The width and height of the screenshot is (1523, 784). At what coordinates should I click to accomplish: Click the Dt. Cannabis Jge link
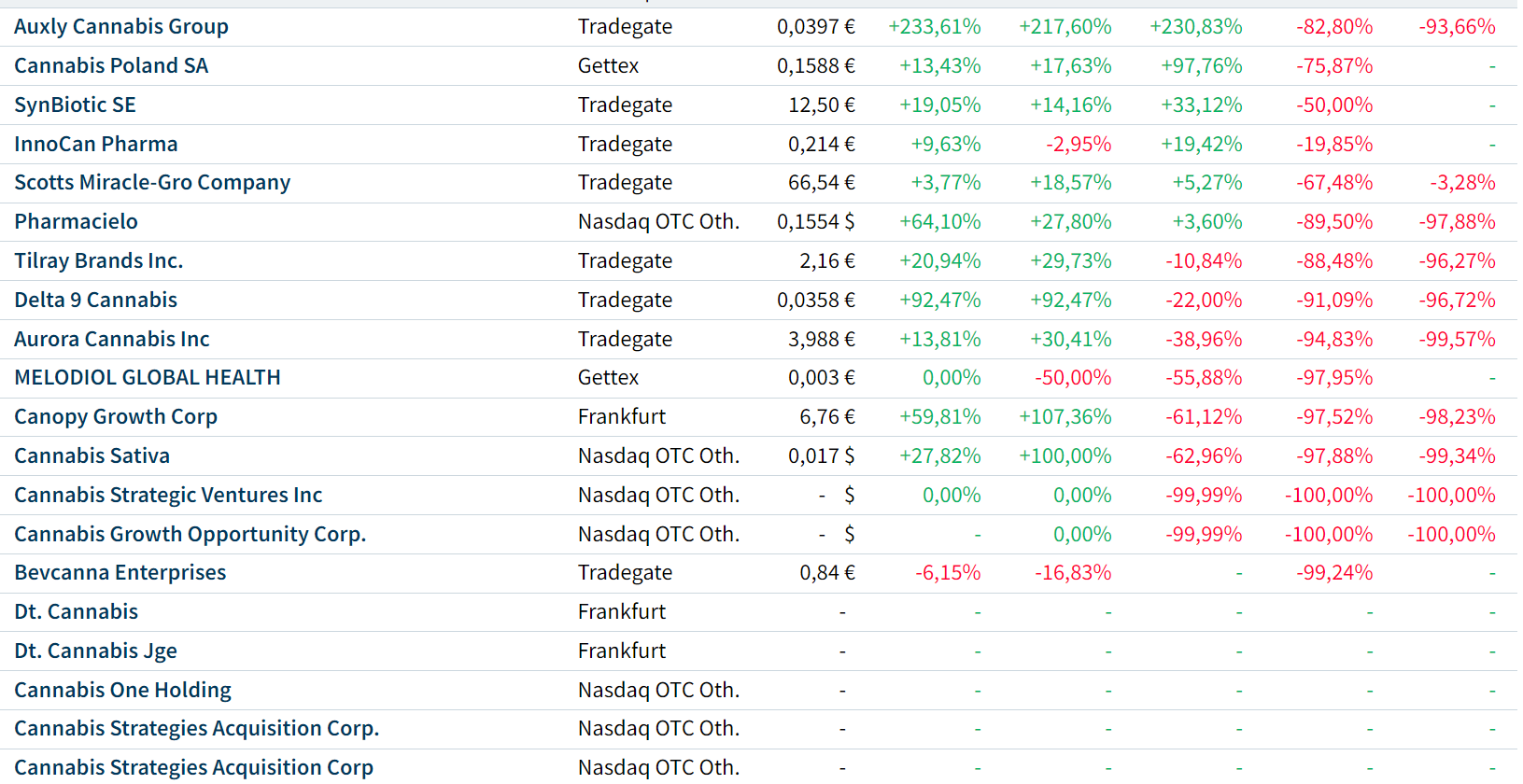point(95,651)
